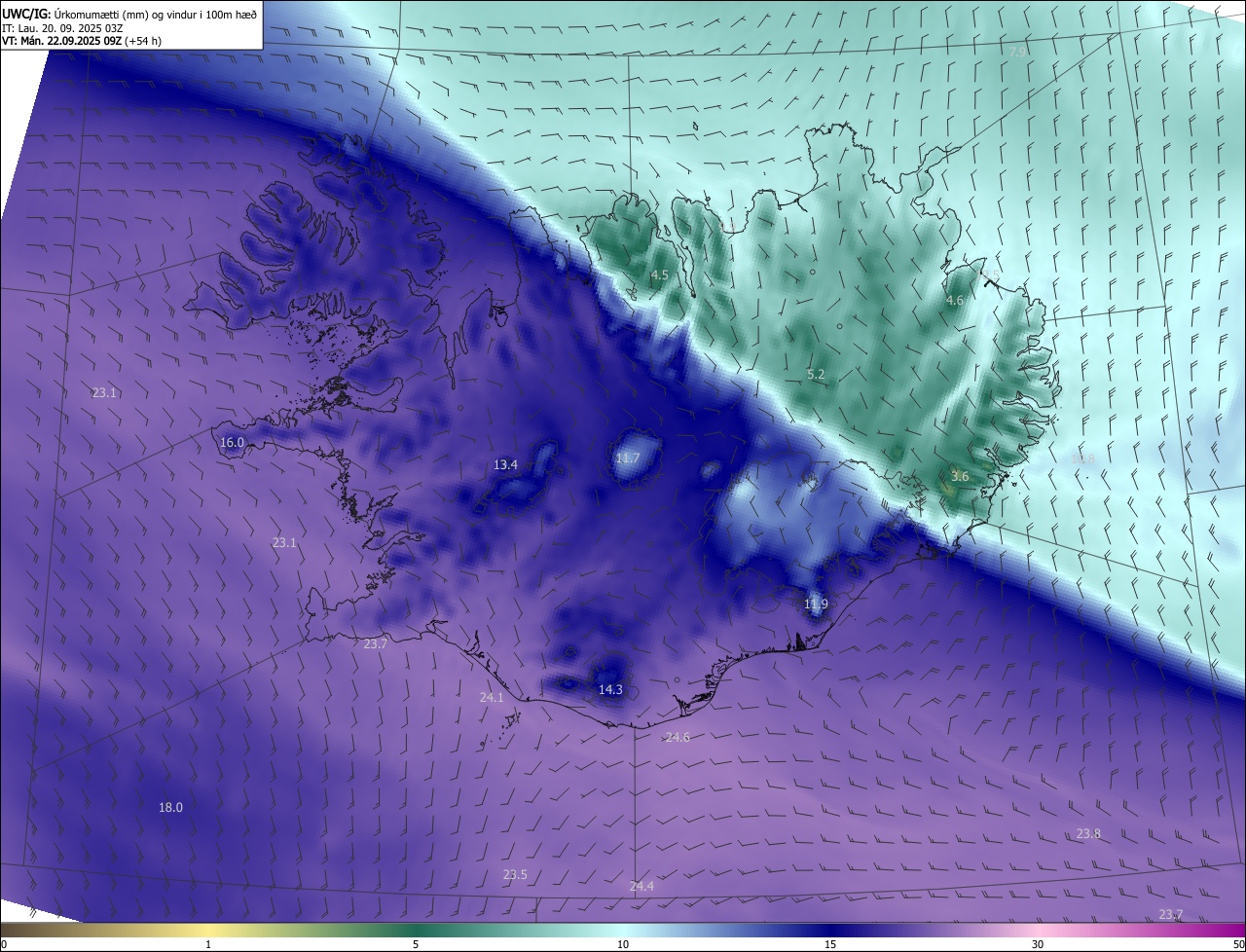Screen dimensions: 1246x952
Task: Click the 7.9 value label
Action: [x=1017, y=51]
